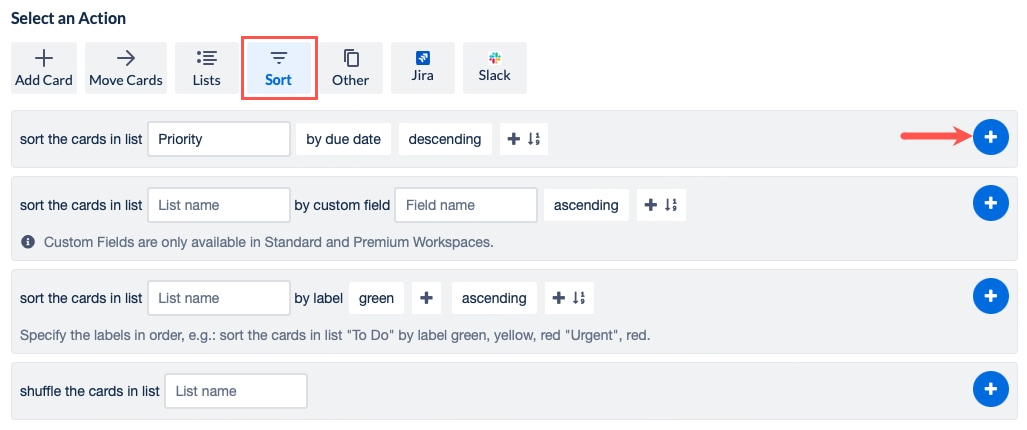
Task: Open the Add Card actions tab
Action: point(44,68)
